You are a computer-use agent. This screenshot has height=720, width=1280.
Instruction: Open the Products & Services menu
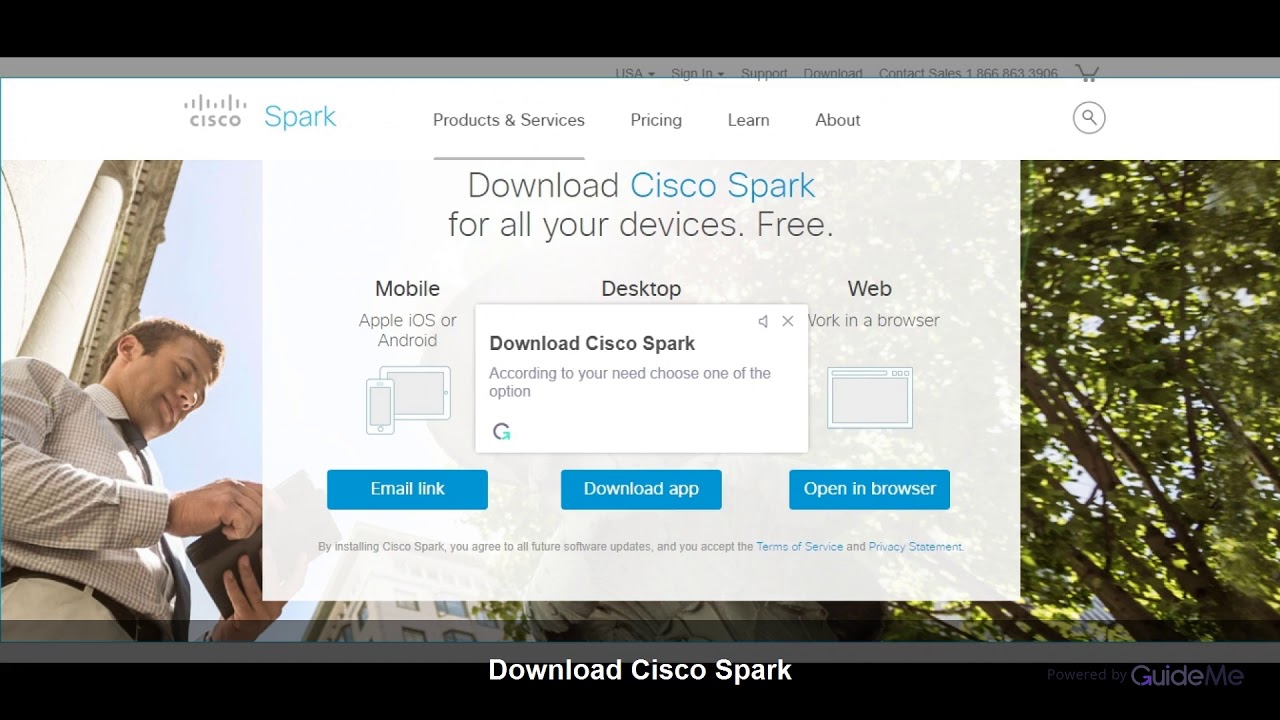[509, 120]
